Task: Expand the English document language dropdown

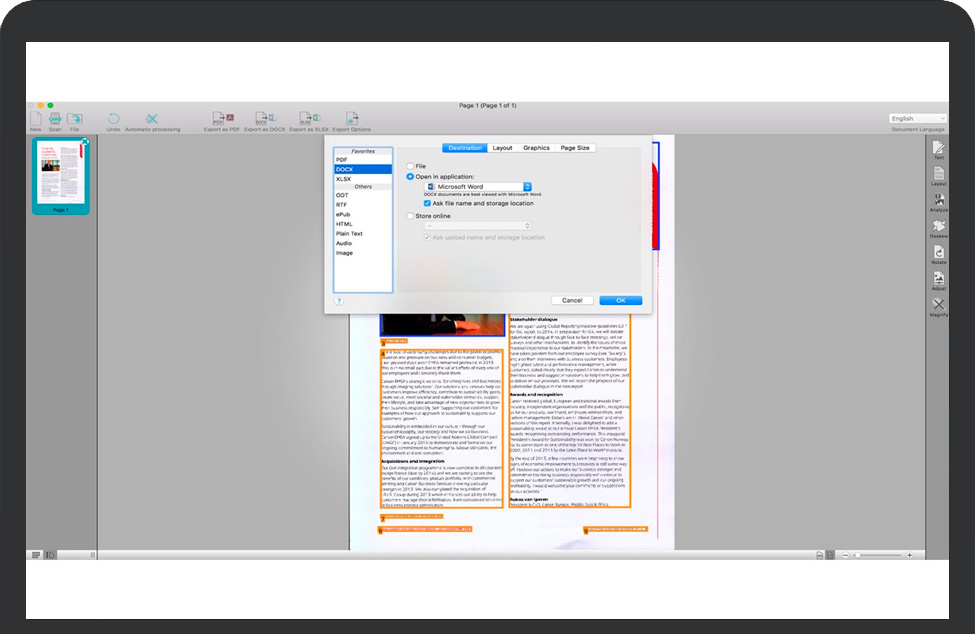Action: (917, 118)
